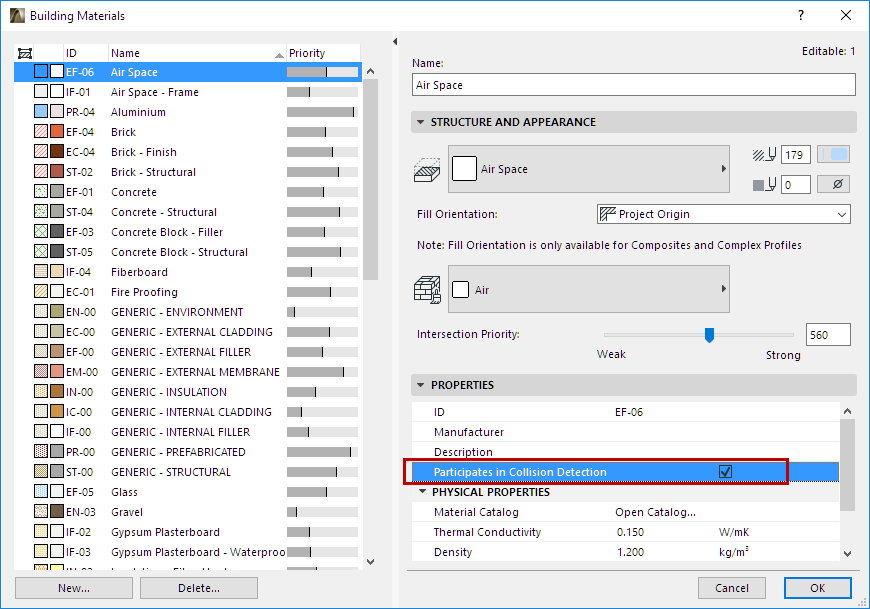The width and height of the screenshot is (870, 609).
Task: Open the Air surface chooser
Action: [589, 289]
